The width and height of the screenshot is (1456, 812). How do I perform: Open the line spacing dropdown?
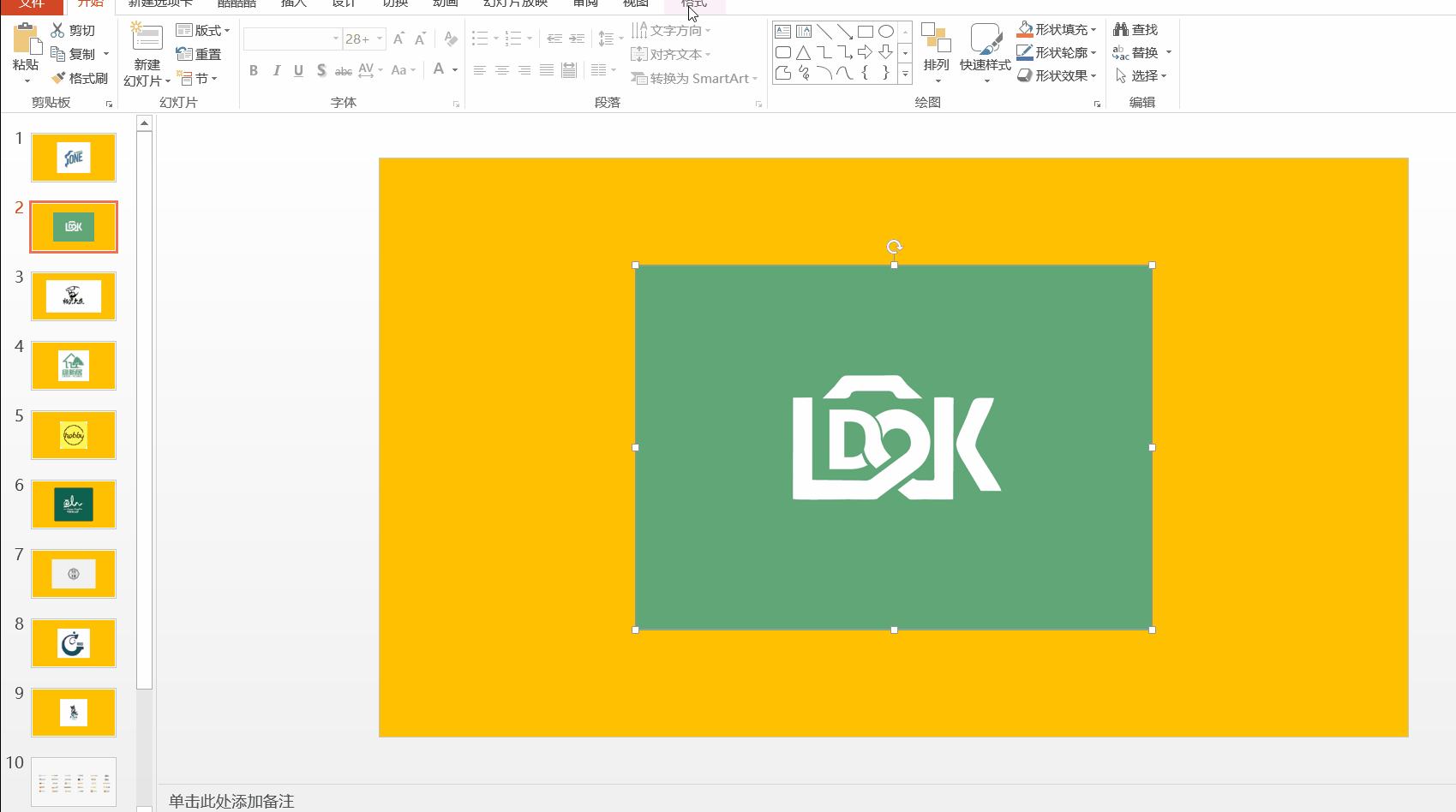(610, 39)
